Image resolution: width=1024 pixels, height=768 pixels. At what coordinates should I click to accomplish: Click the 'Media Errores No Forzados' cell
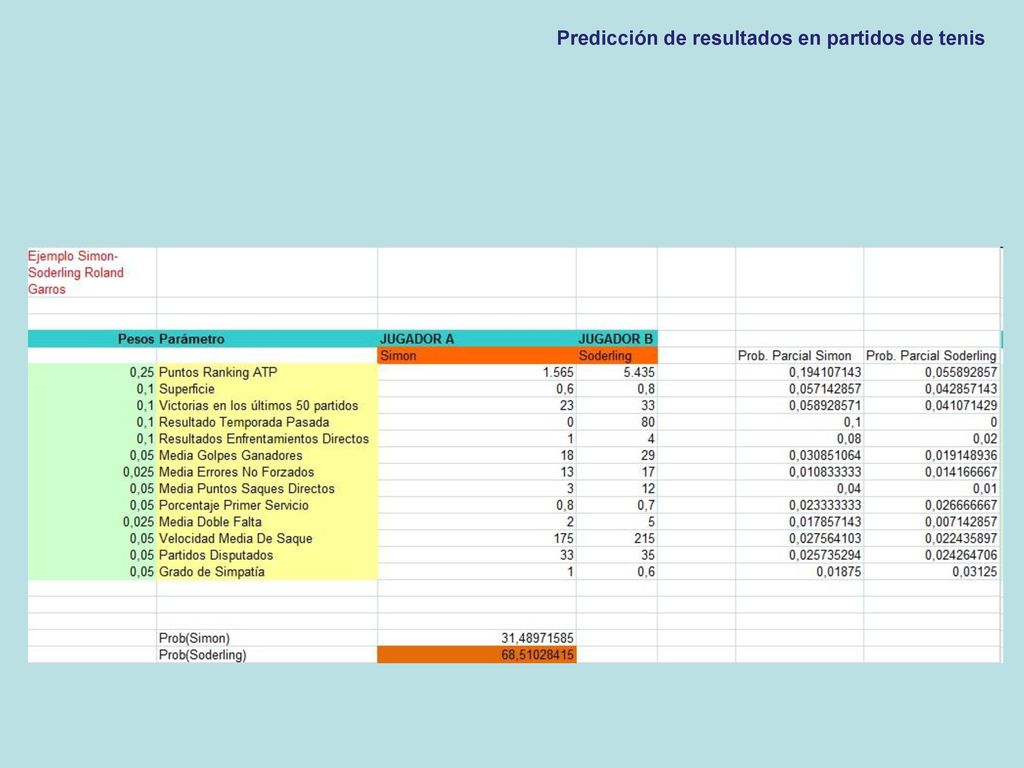[x=267, y=472]
